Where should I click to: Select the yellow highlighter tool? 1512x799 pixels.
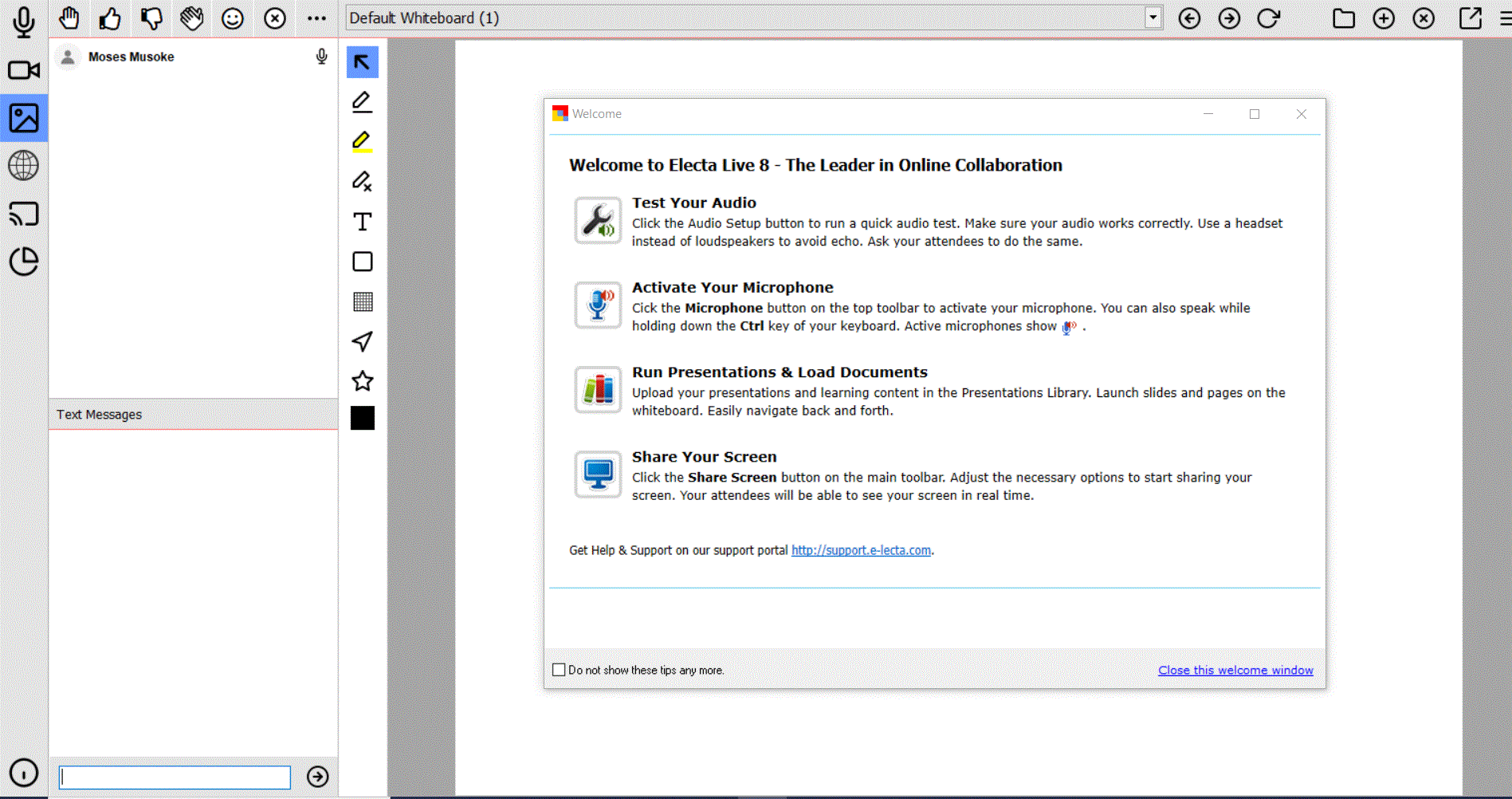363,142
